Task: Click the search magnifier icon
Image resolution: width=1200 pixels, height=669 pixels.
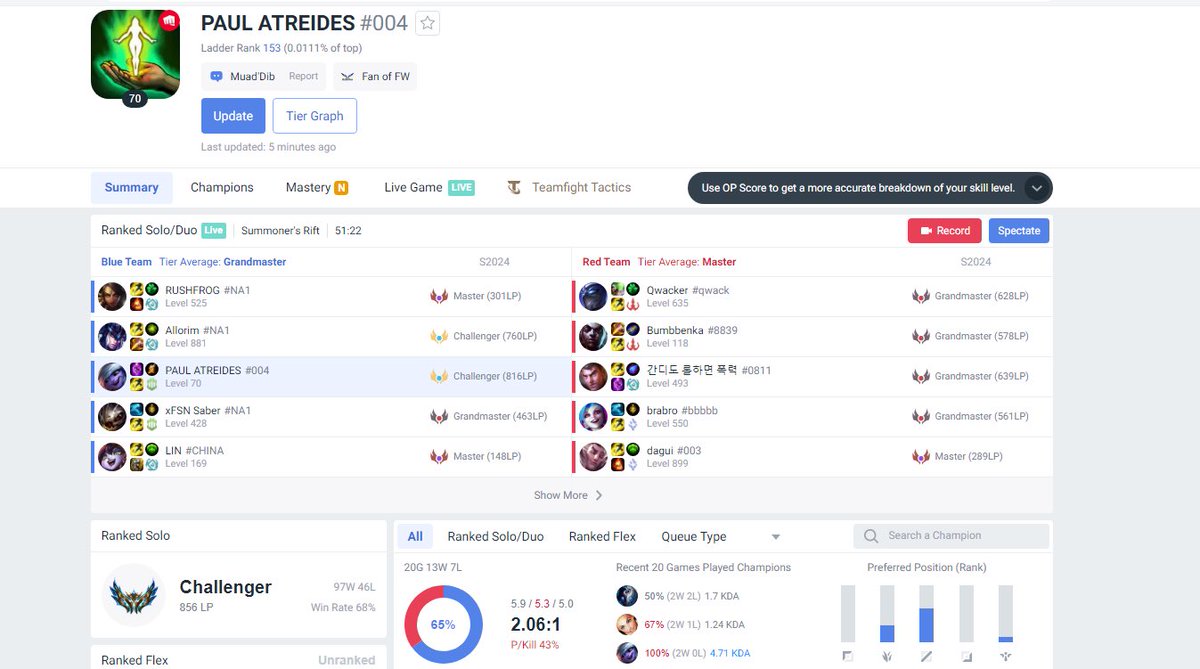Action: pos(871,536)
